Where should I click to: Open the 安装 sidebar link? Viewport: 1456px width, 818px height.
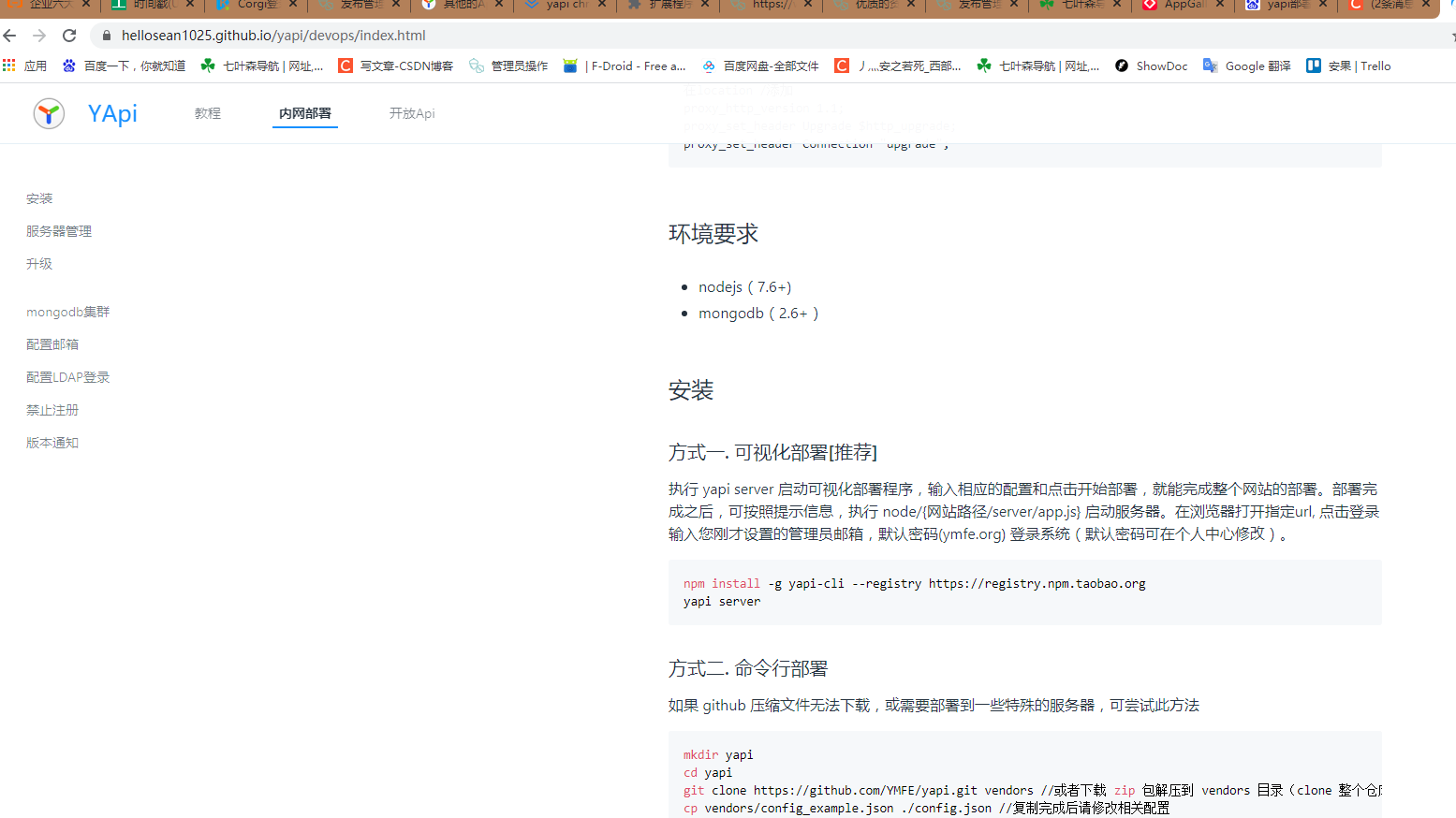tap(39, 198)
